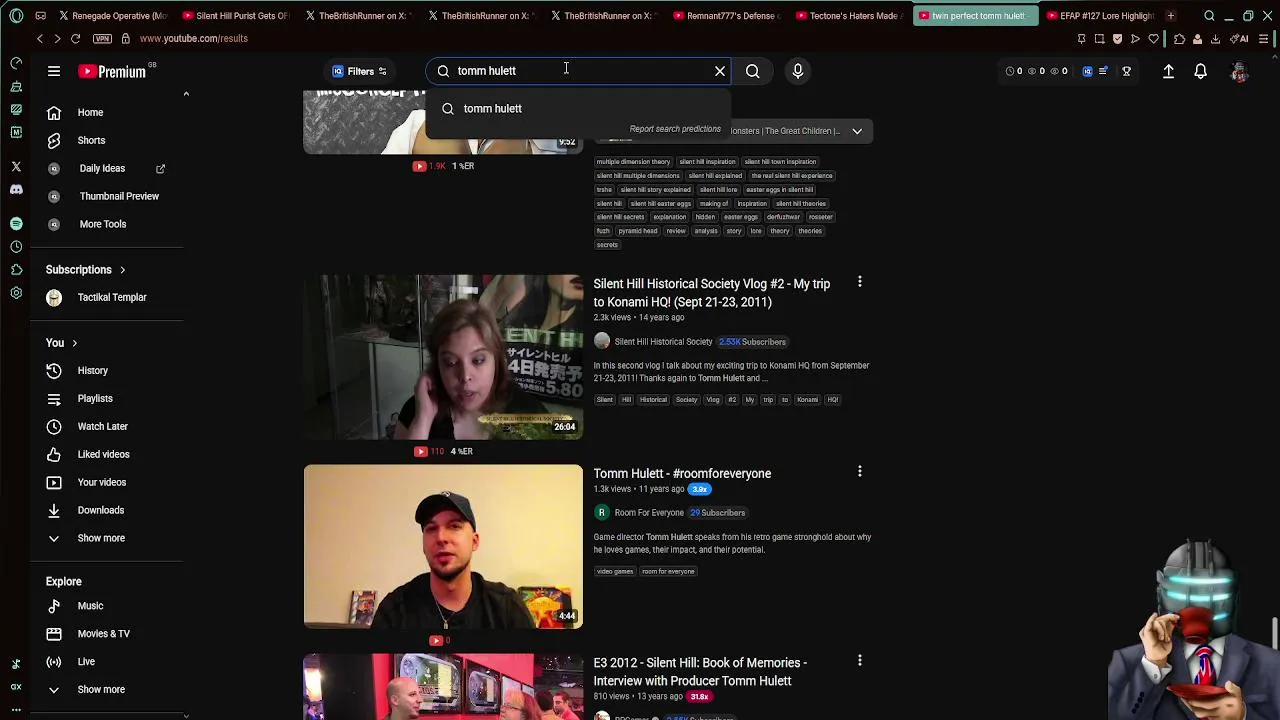Image resolution: width=1280 pixels, height=720 pixels.
Task: Click the 'silent hill explained' tag
Action: pos(715,176)
